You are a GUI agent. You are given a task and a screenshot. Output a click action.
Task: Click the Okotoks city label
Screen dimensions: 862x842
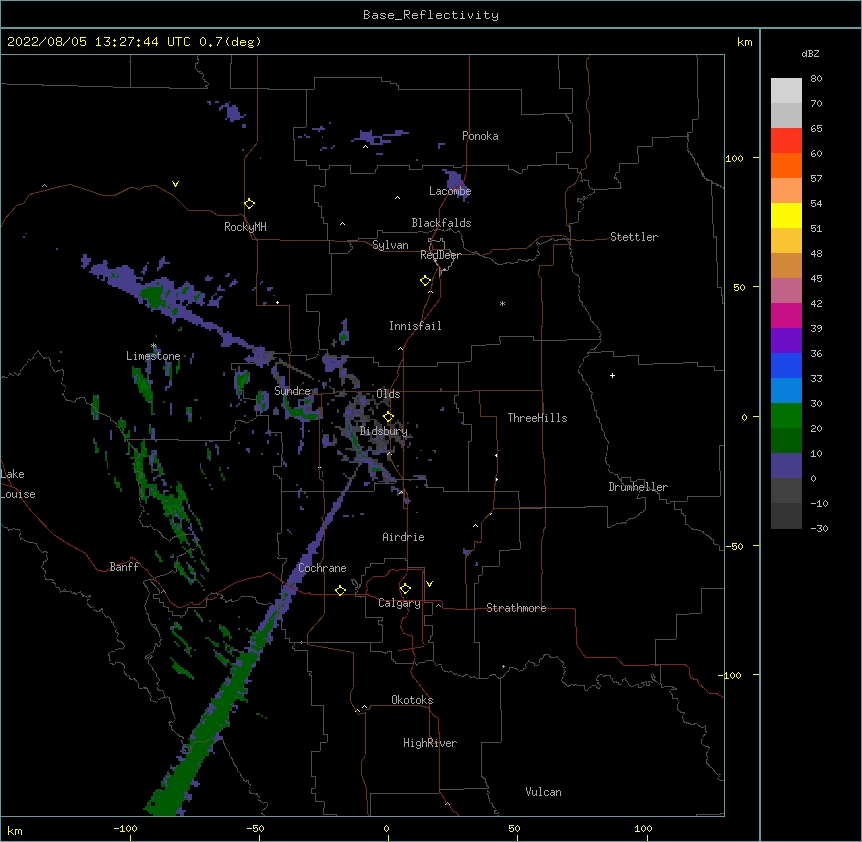412,700
